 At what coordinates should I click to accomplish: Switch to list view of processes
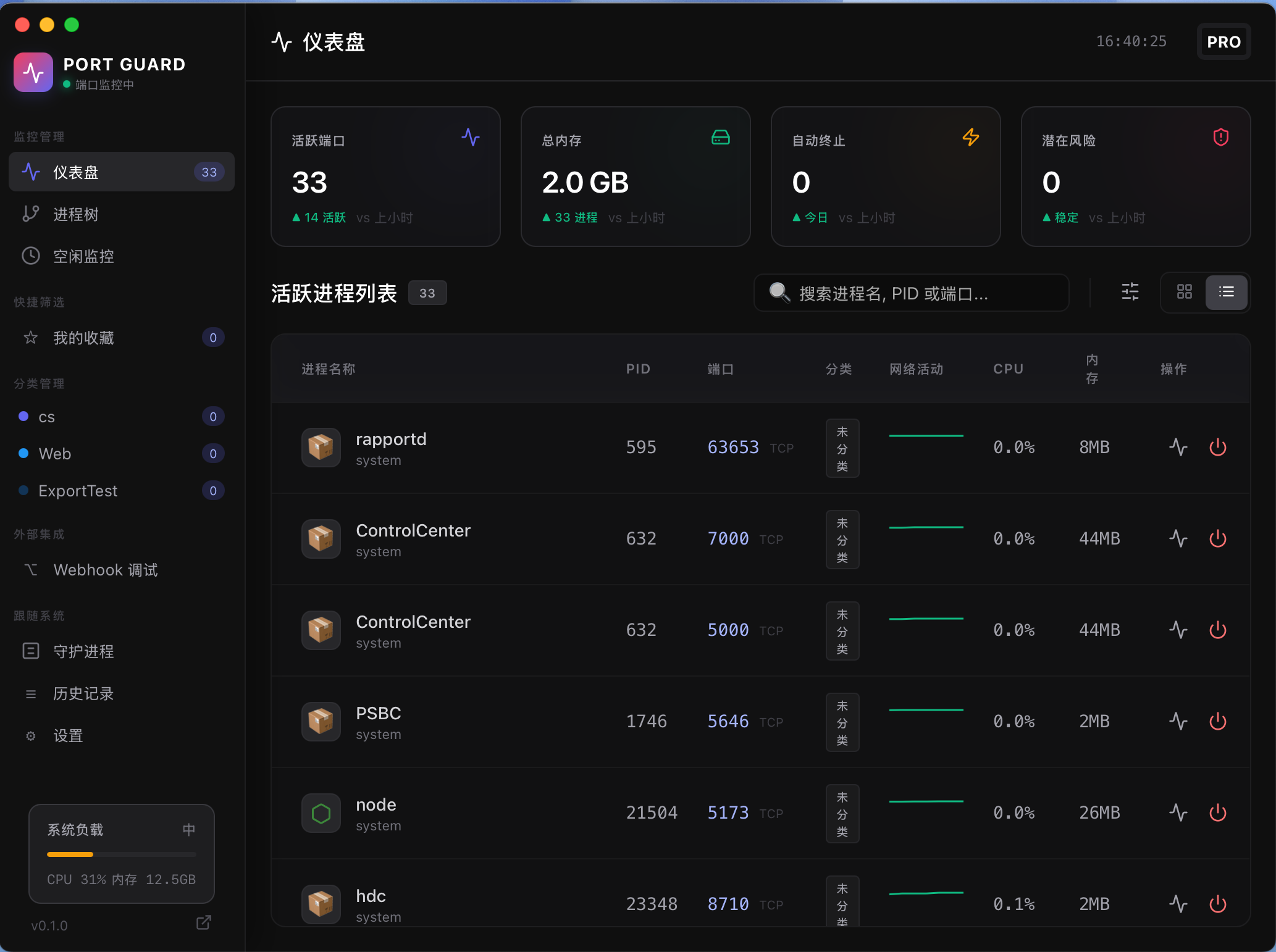[x=1226, y=292]
